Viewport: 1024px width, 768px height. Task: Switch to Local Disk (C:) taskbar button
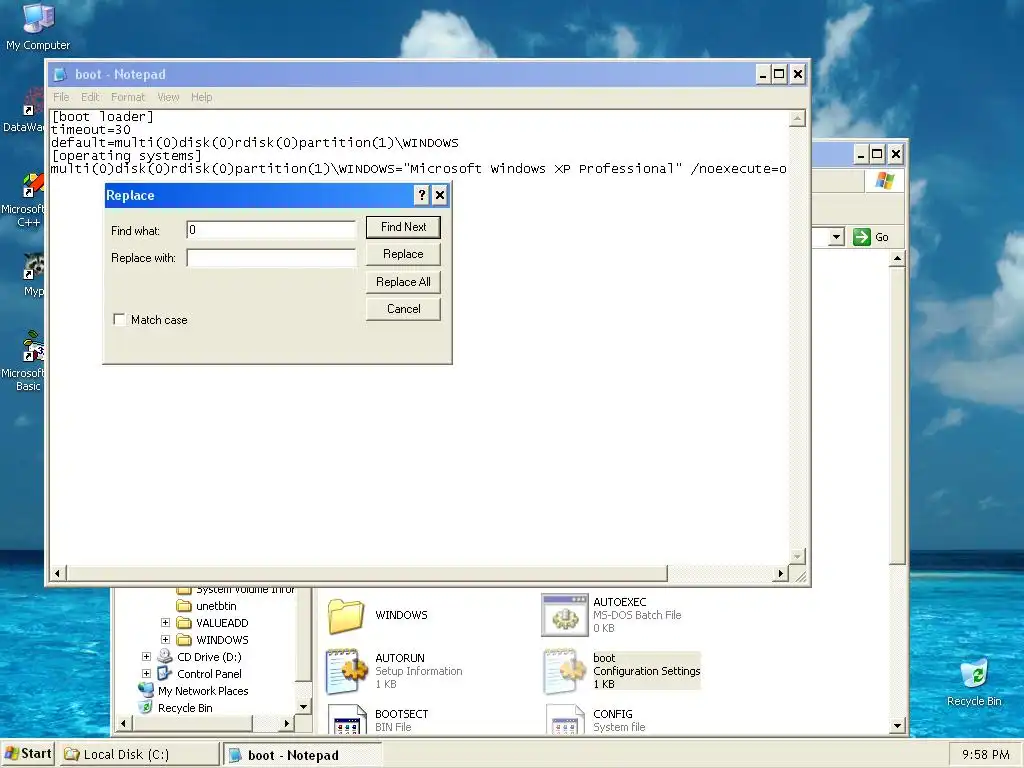139,754
